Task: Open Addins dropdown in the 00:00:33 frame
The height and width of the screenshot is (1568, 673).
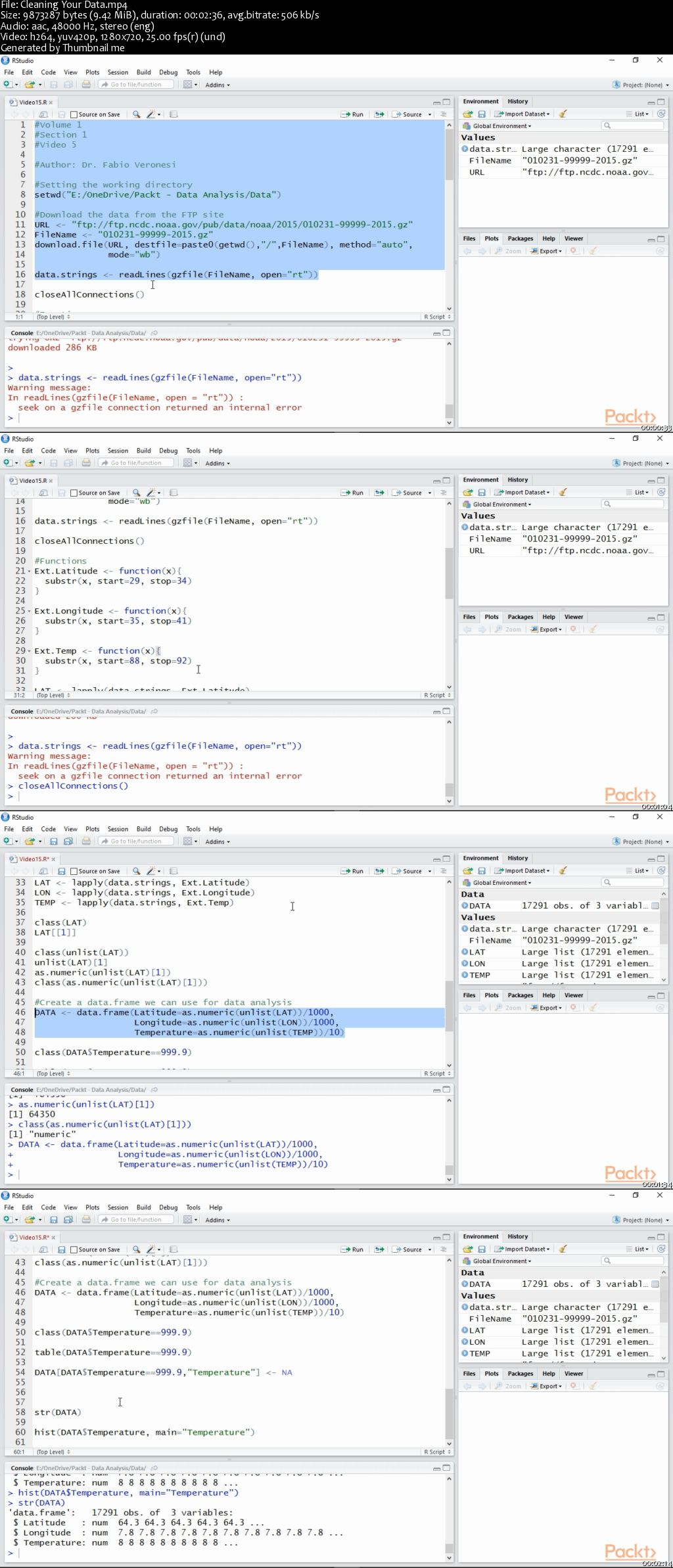Action: pos(218,85)
